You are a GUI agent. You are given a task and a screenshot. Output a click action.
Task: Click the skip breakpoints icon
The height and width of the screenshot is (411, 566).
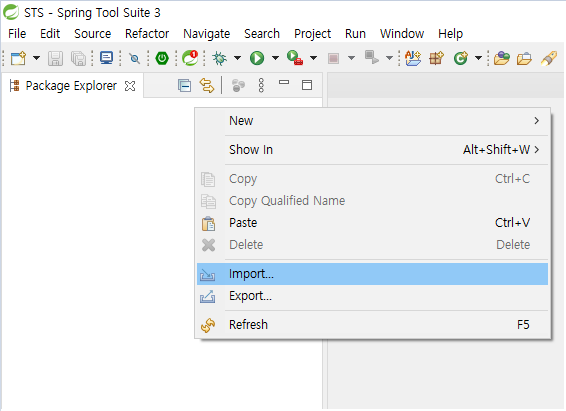click(134, 58)
